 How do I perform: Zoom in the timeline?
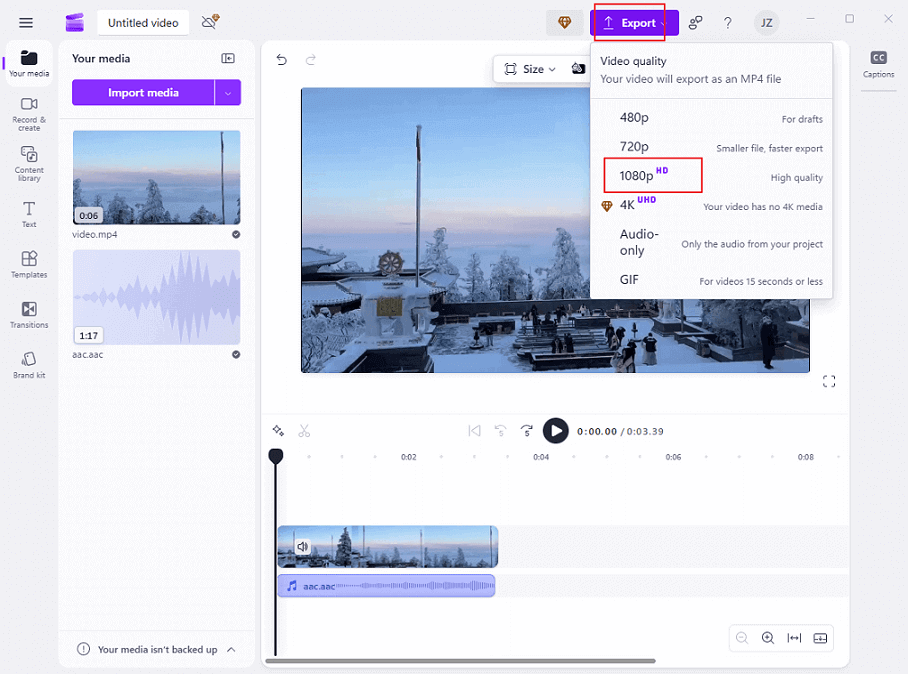tap(768, 638)
